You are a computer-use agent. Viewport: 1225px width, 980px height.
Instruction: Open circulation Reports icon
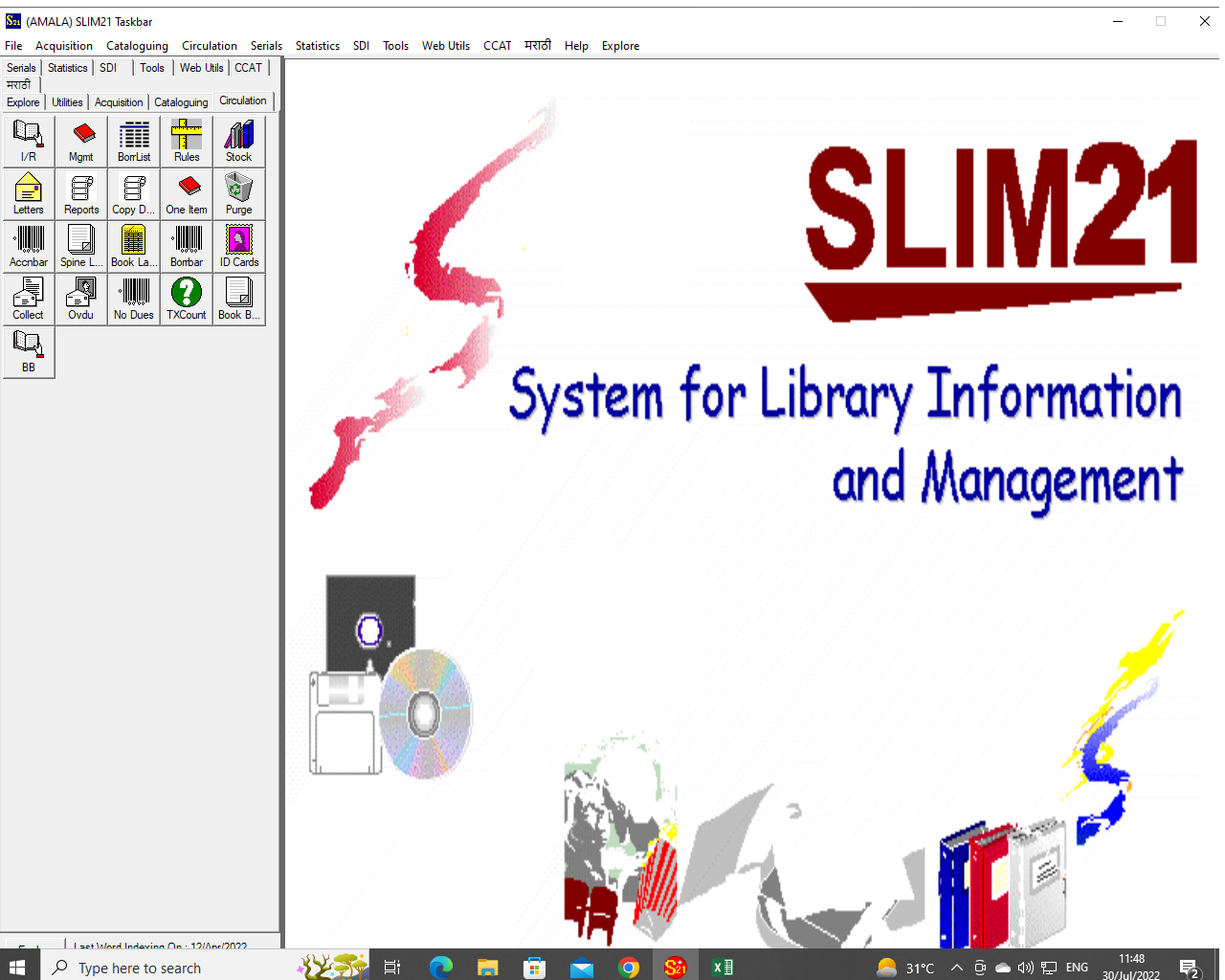tap(81, 194)
